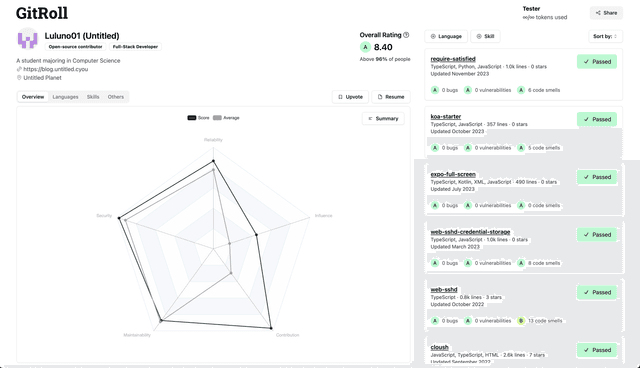
Task: Click the Overall Rating help icon
Action: click(x=406, y=35)
